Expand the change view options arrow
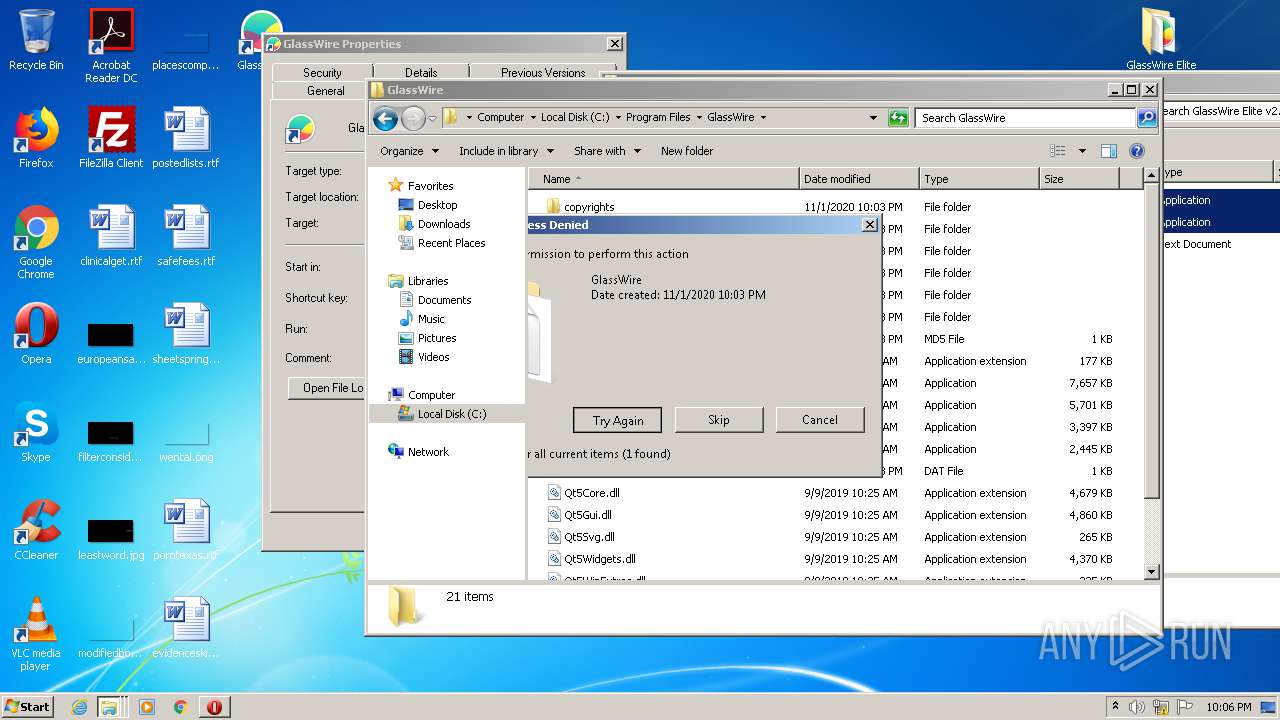This screenshot has width=1280, height=720. coord(1082,151)
